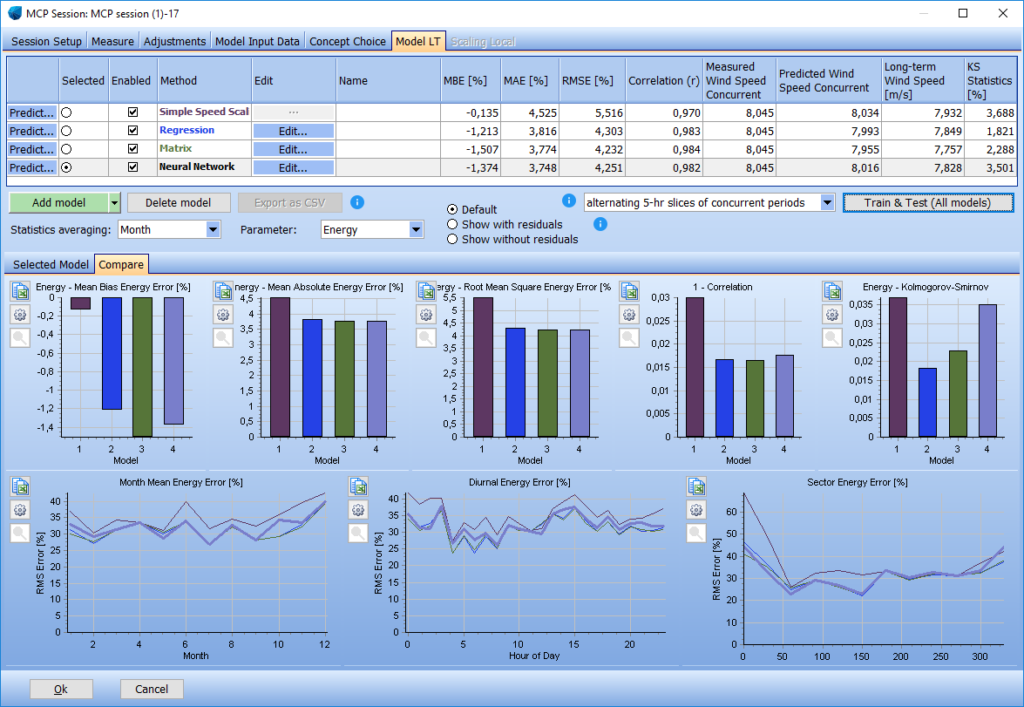1024x707 pixels.
Task: Open settings for the Mean Absolute Error chart
Action: click(x=223, y=314)
